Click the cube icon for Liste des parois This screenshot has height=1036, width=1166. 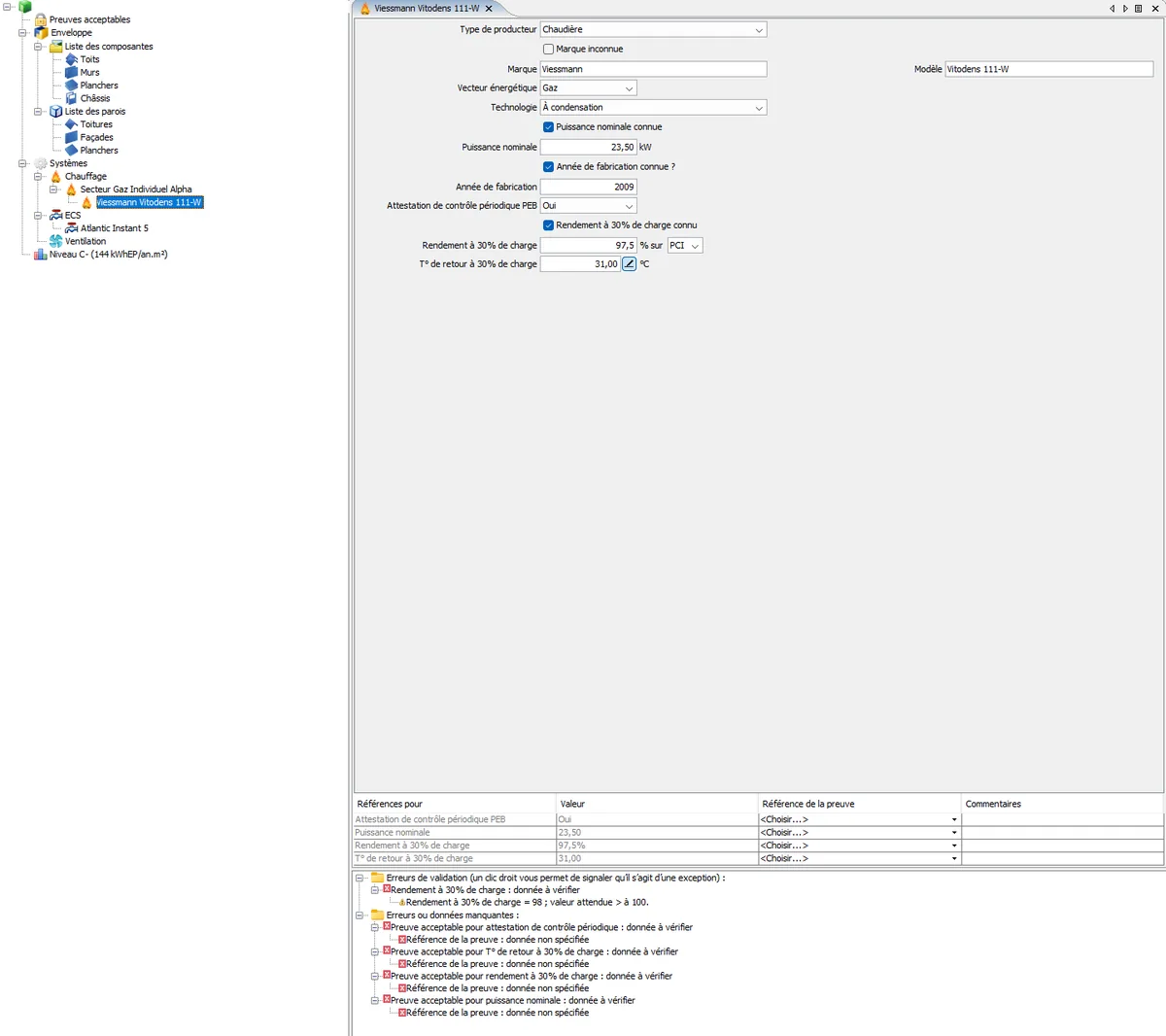point(55,112)
